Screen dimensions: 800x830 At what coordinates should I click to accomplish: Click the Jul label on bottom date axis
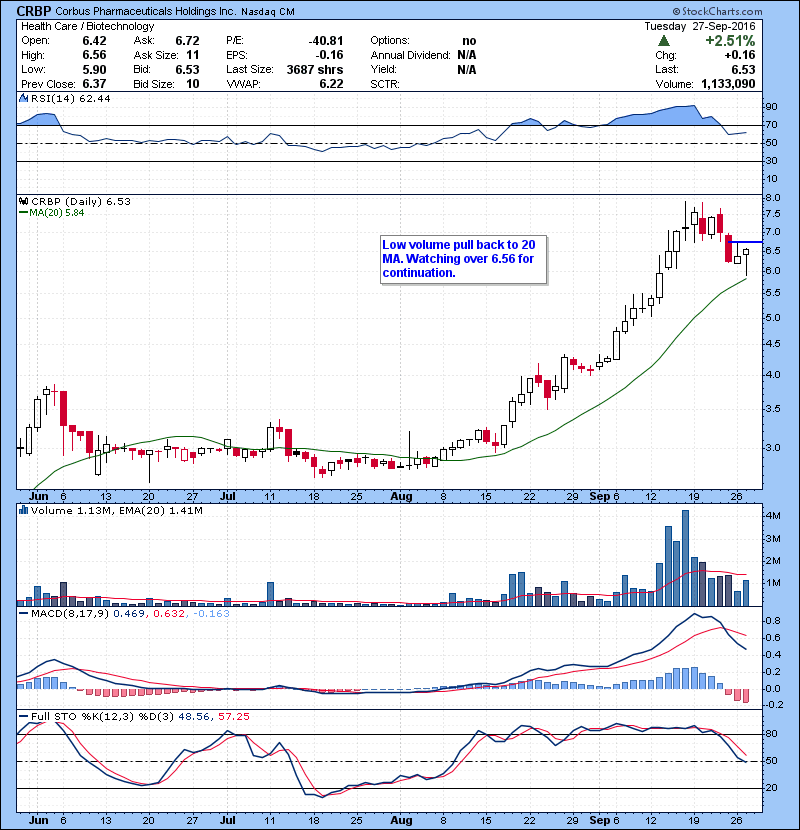point(228,820)
